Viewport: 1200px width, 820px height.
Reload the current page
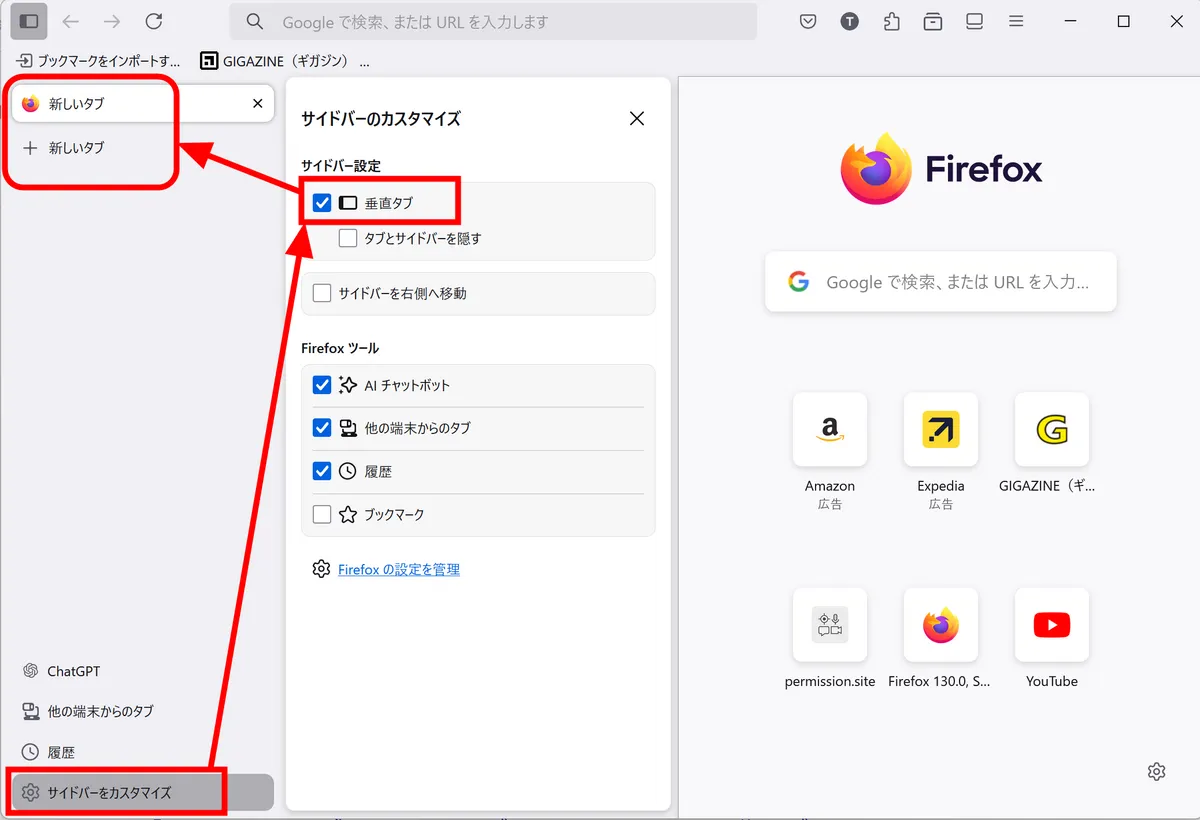153,21
